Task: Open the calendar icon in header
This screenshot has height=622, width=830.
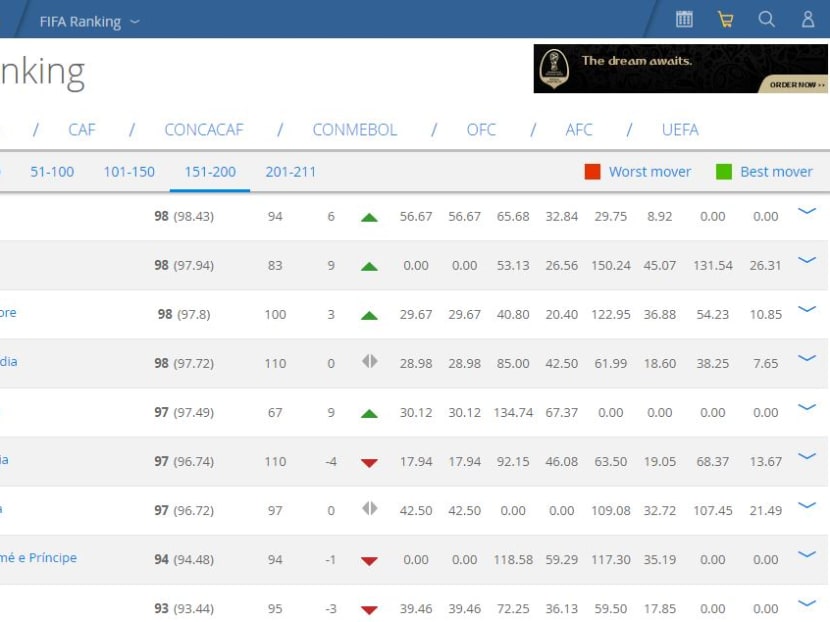Action: 684,19
